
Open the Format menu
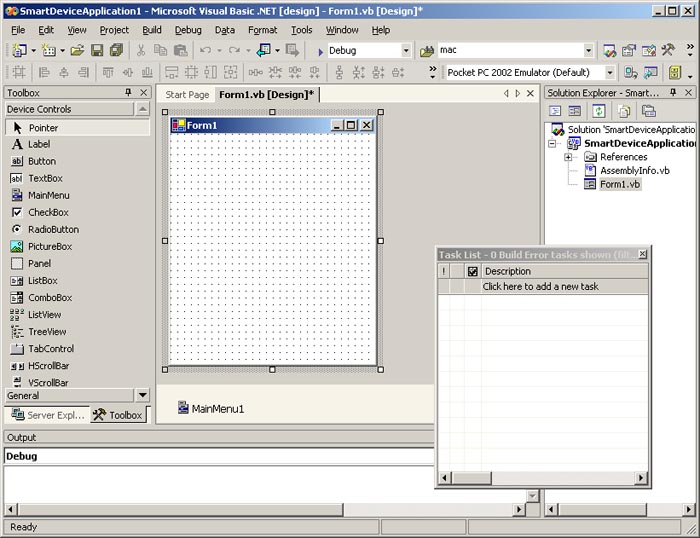pyautogui.click(x=262, y=30)
